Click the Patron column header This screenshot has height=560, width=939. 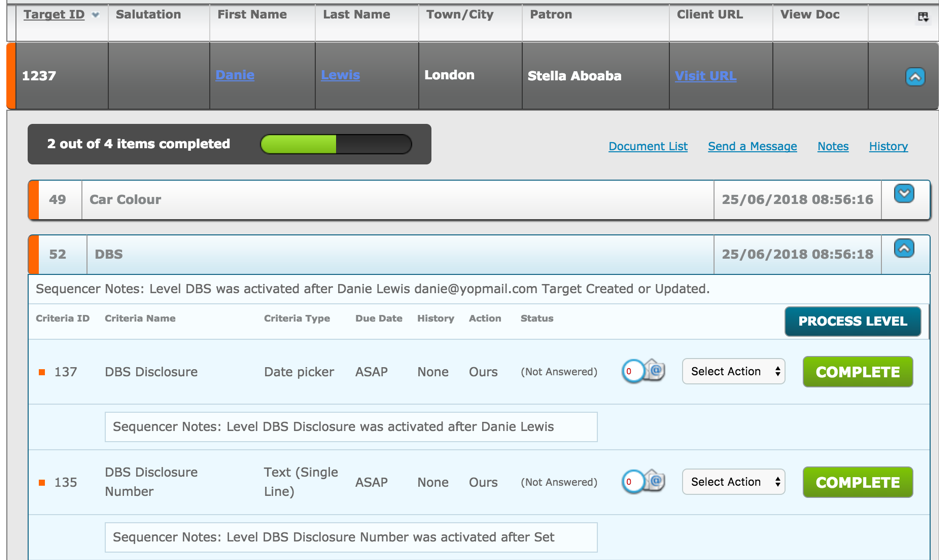pos(551,14)
